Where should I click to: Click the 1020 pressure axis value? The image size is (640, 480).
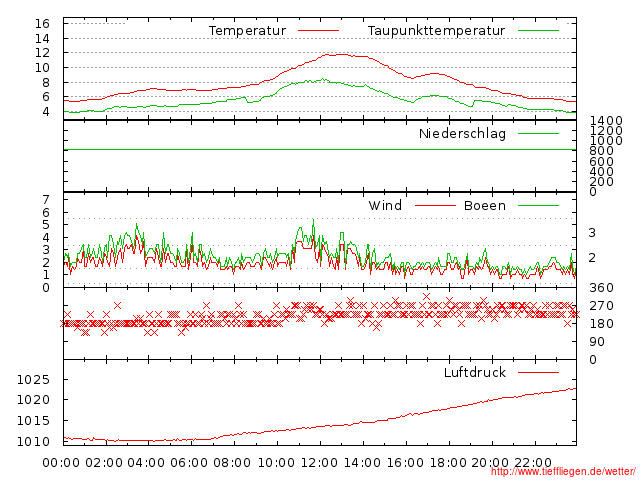point(33,400)
